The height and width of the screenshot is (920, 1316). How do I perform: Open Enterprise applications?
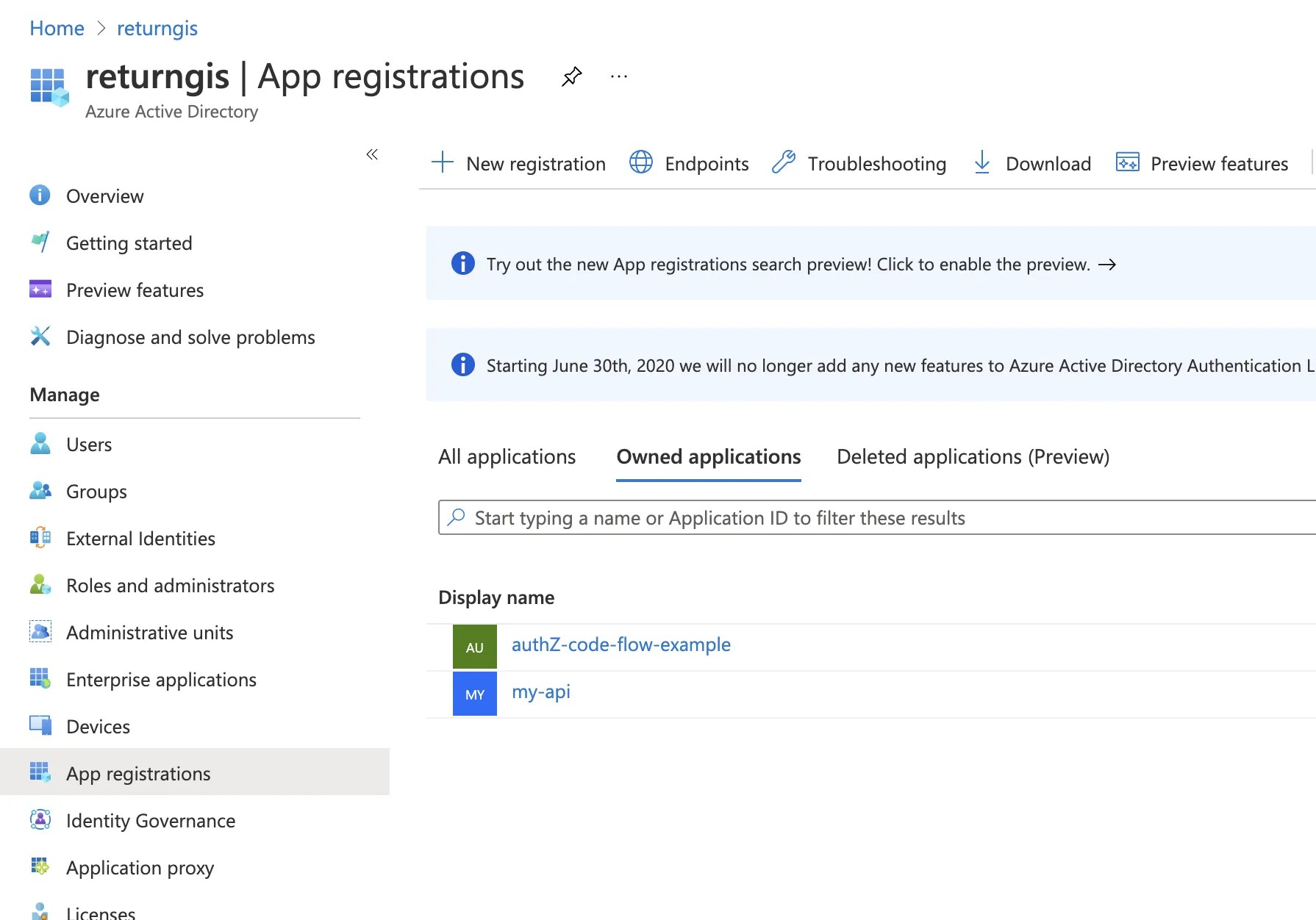pos(161,680)
